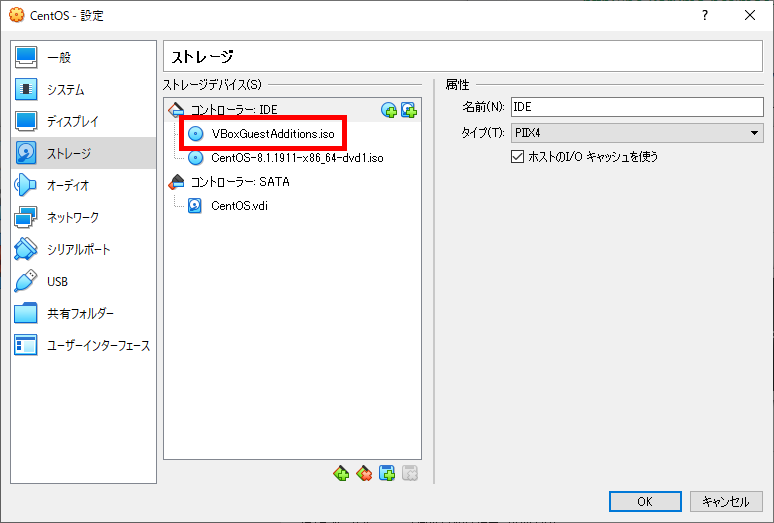The width and height of the screenshot is (774, 523).
Task: Click the 名前(N) name input field
Action: point(637,107)
